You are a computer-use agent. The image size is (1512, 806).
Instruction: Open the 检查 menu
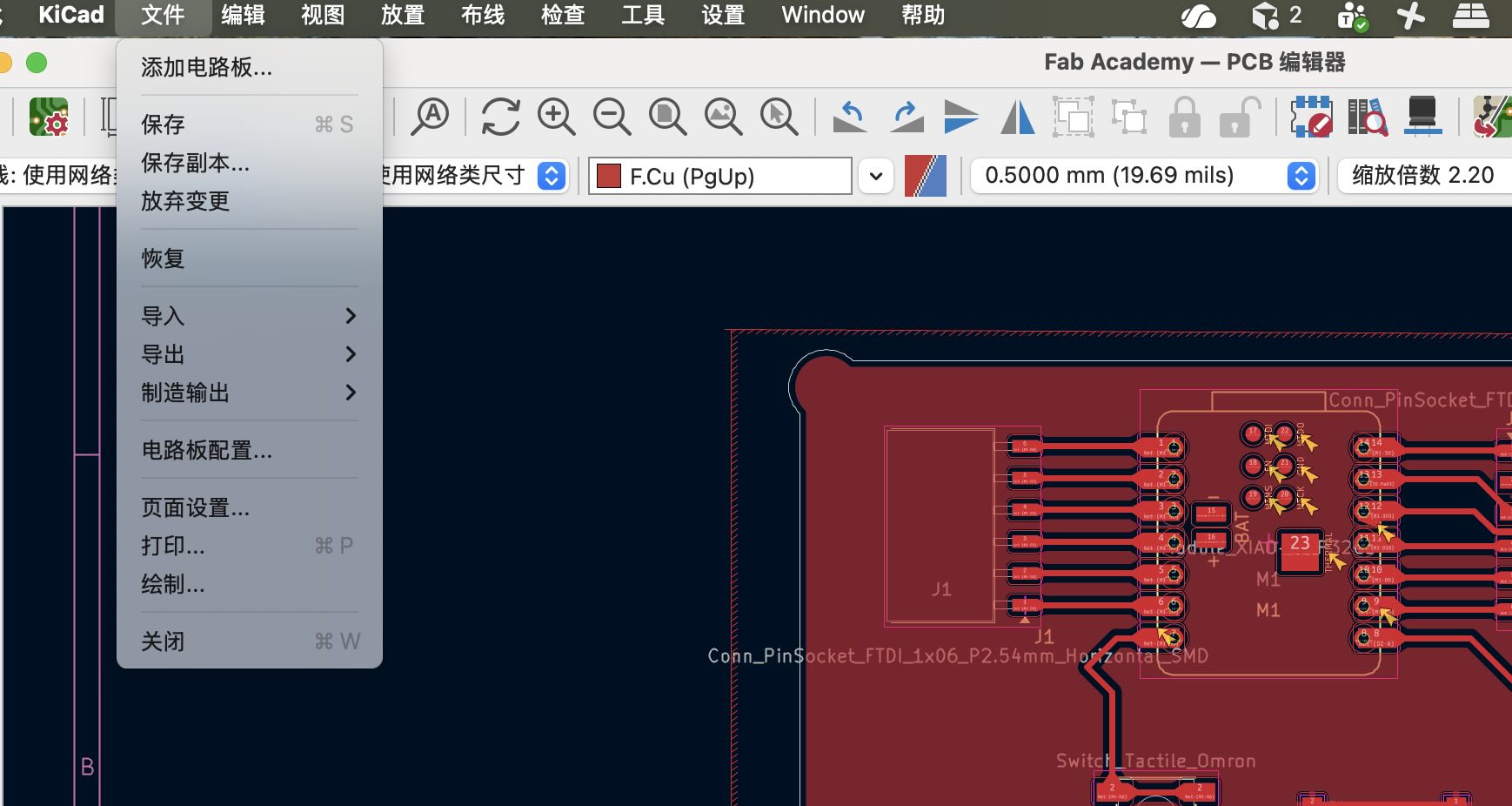coord(563,15)
